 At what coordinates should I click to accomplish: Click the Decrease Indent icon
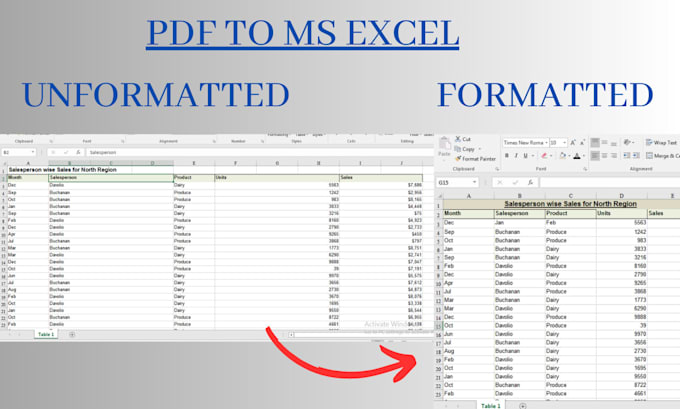pyautogui.click(x=627, y=155)
